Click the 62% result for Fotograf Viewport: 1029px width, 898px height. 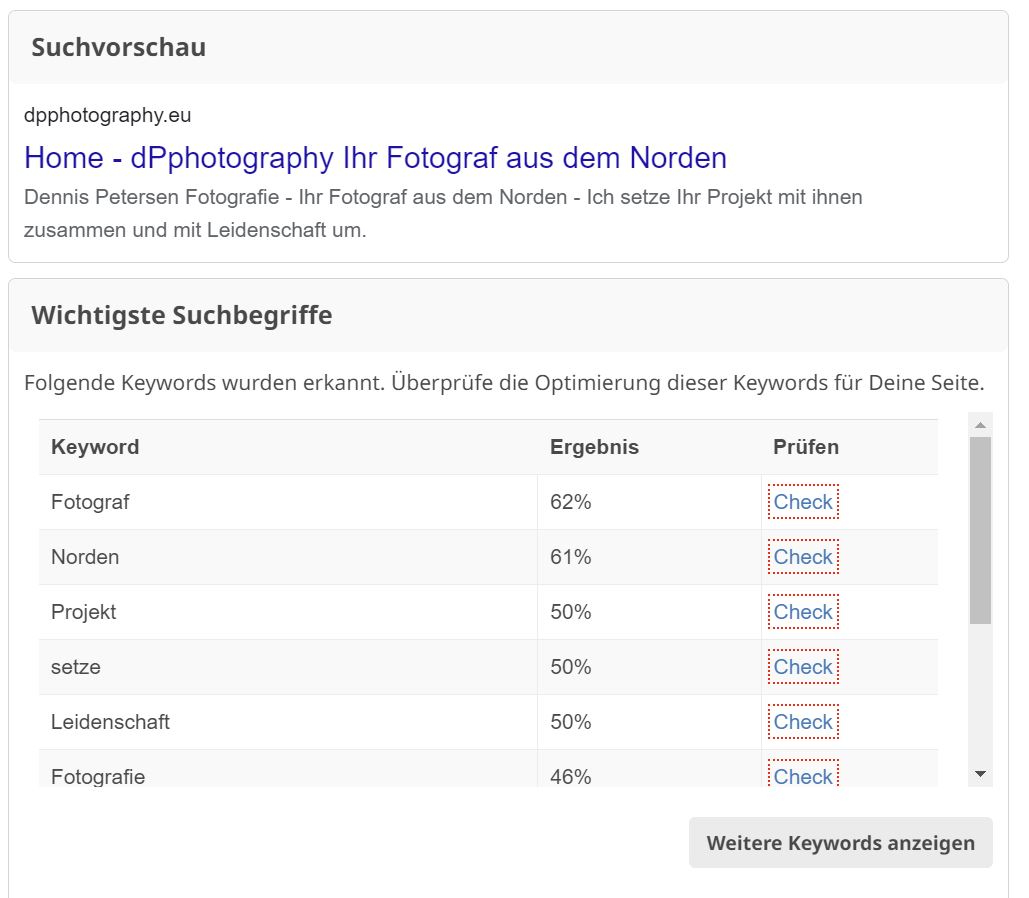pyautogui.click(x=571, y=502)
